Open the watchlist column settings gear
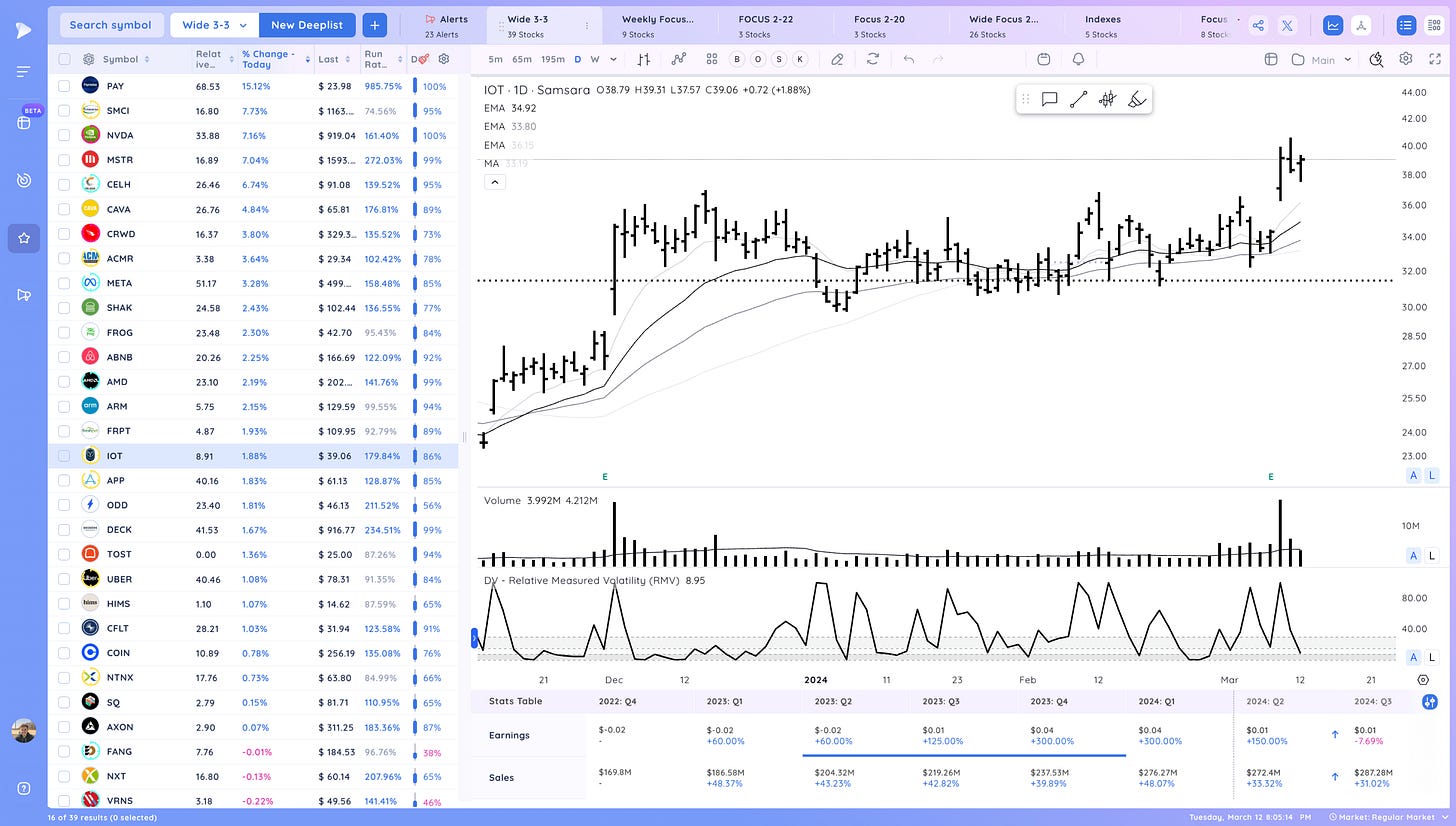This screenshot has height=826, width=1456. 444,59
